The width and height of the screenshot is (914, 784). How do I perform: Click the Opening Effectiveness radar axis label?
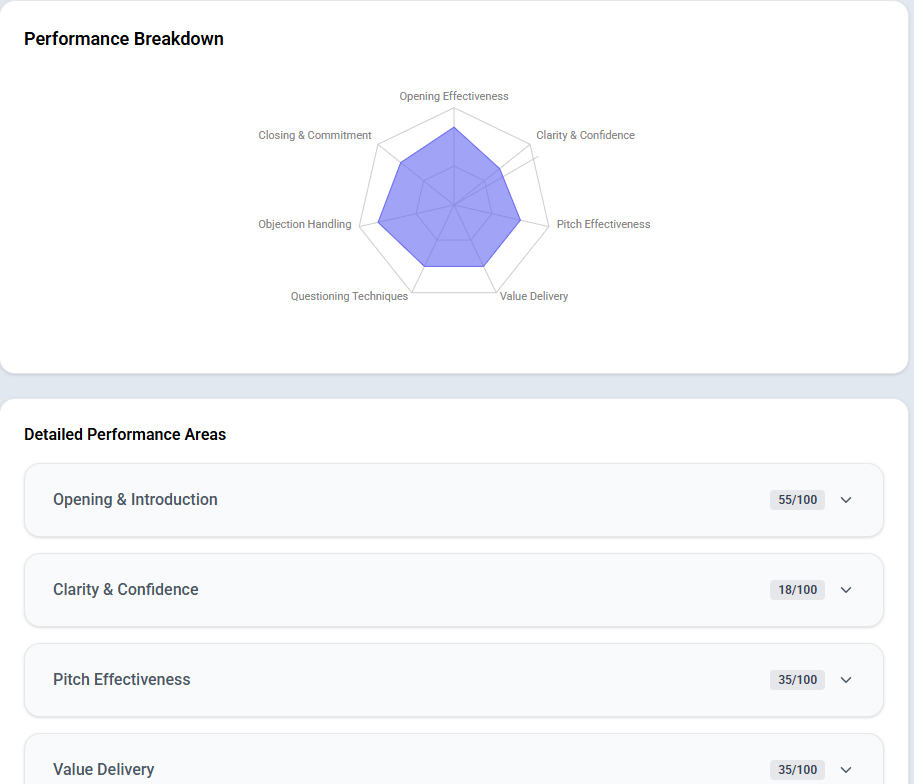tap(454, 96)
